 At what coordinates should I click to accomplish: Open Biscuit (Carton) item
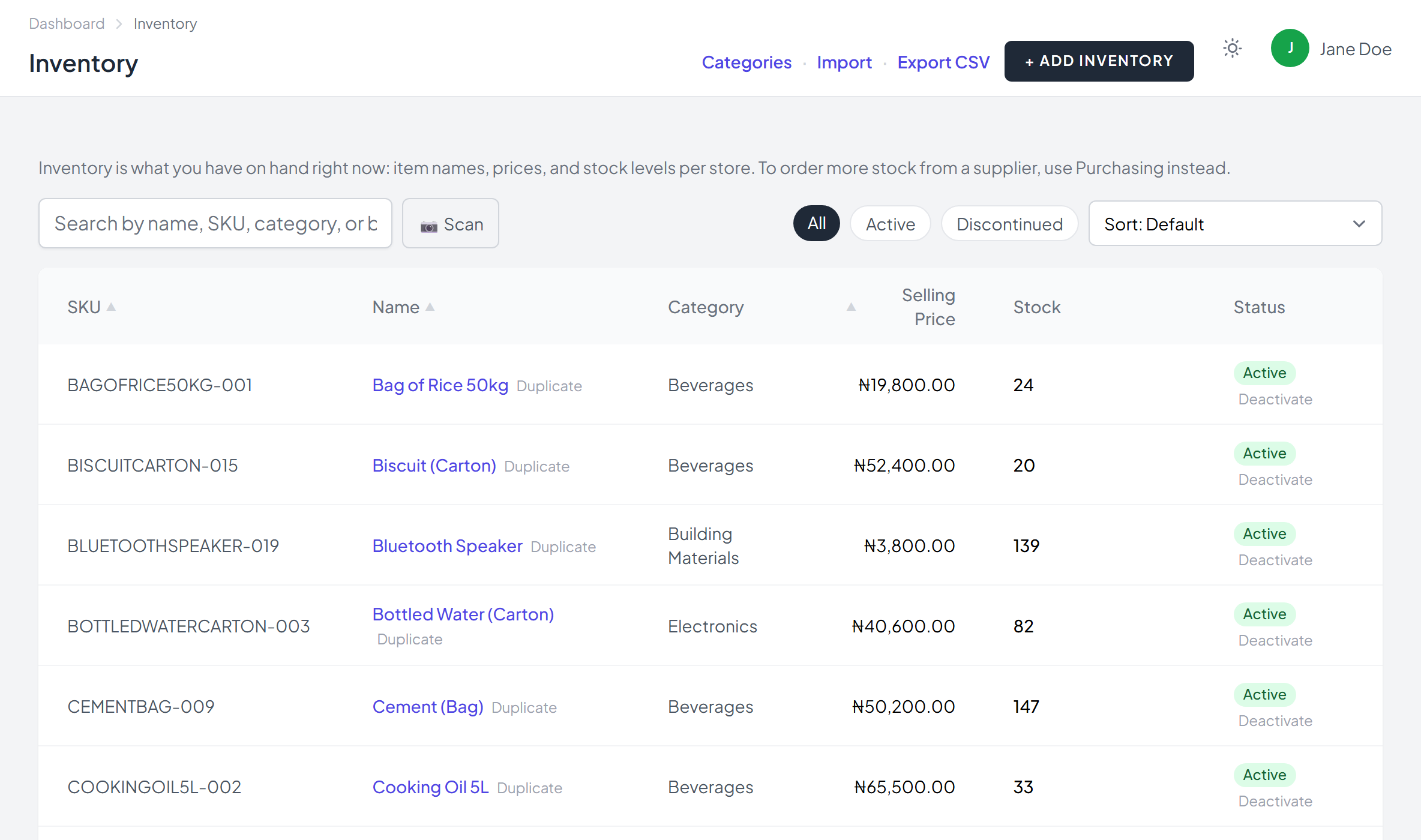[434, 466]
